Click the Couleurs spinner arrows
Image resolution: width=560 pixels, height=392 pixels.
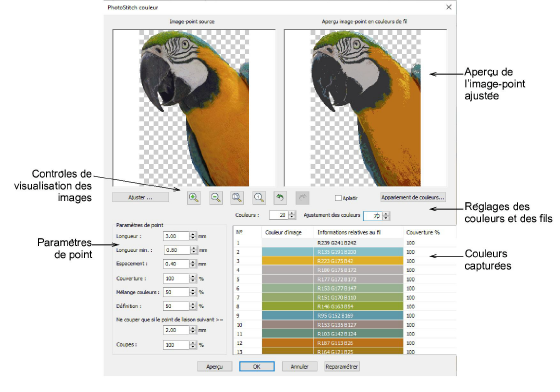point(292,215)
